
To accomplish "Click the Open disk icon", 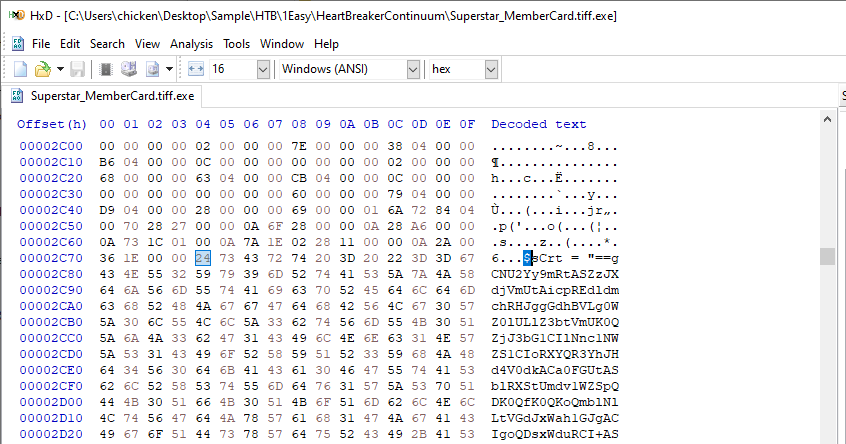I will [128, 69].
